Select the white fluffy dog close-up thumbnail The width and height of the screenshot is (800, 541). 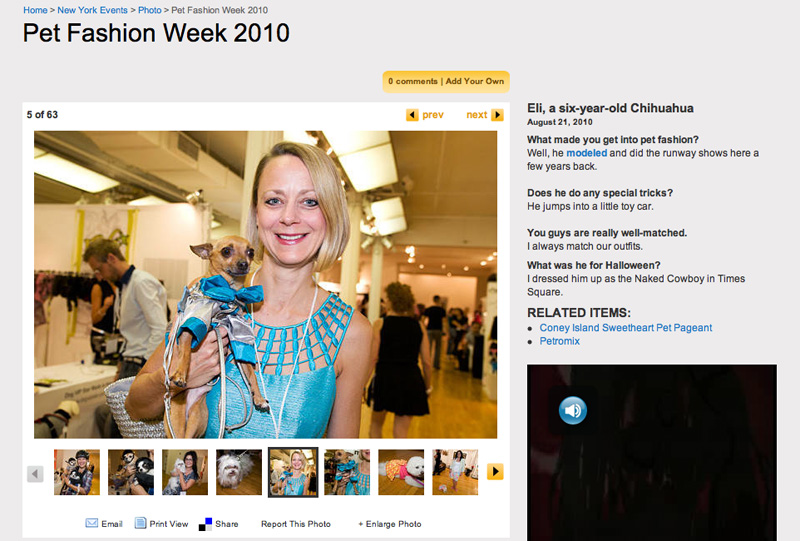(x=239, y=472)
